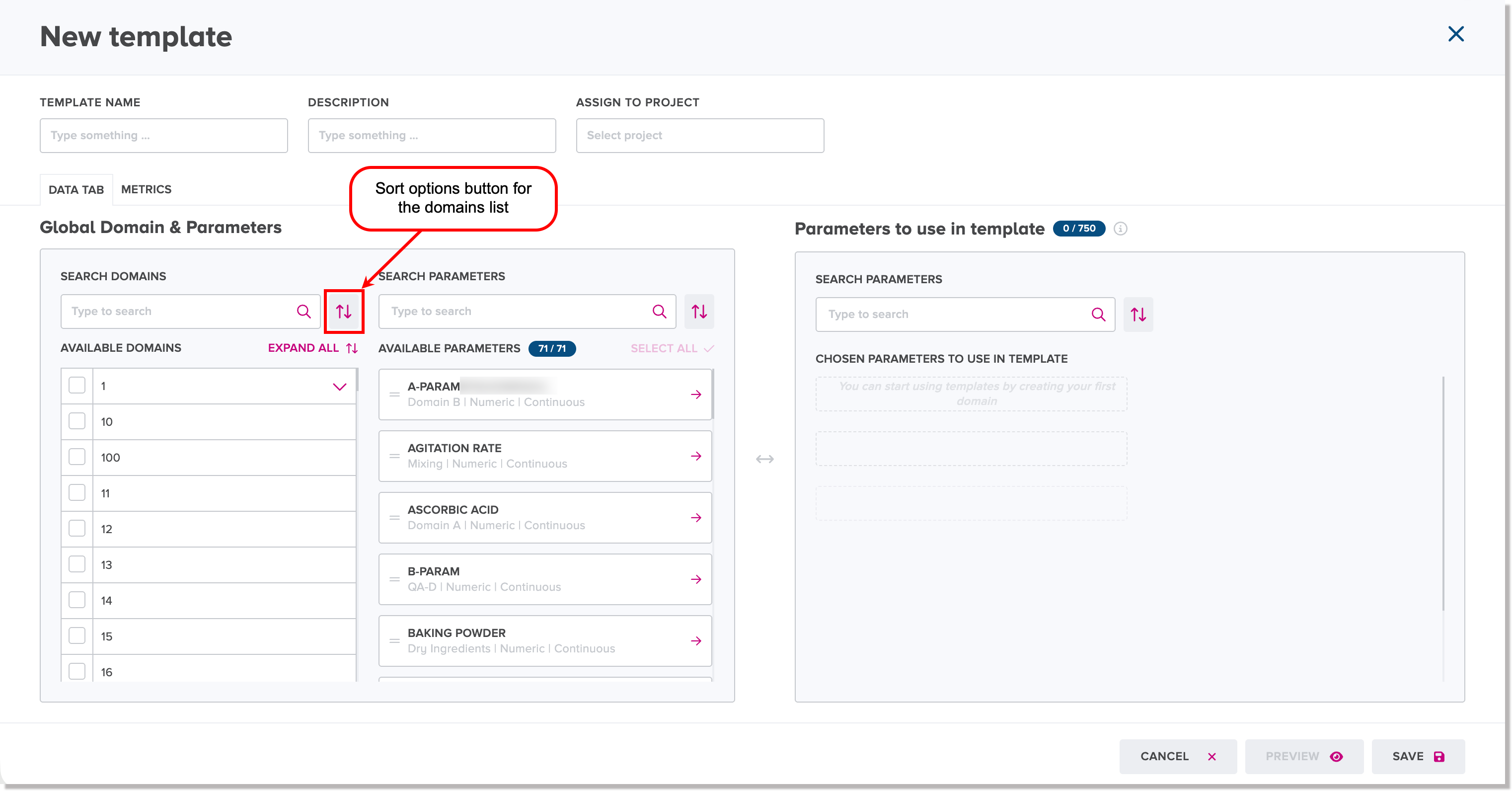Select the checkbox for domain 12
The image size is (1512, 791).
tap(77, 529)
